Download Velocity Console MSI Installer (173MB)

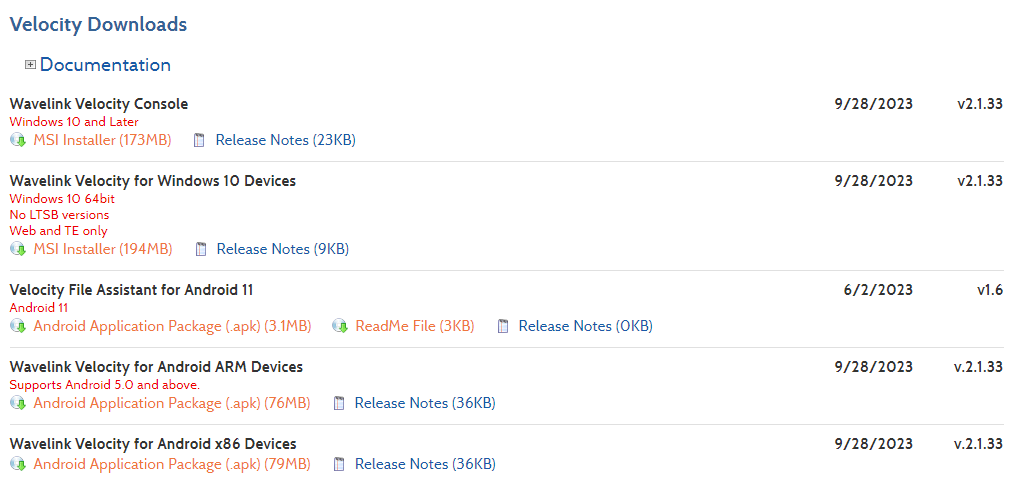click(102, 140)
